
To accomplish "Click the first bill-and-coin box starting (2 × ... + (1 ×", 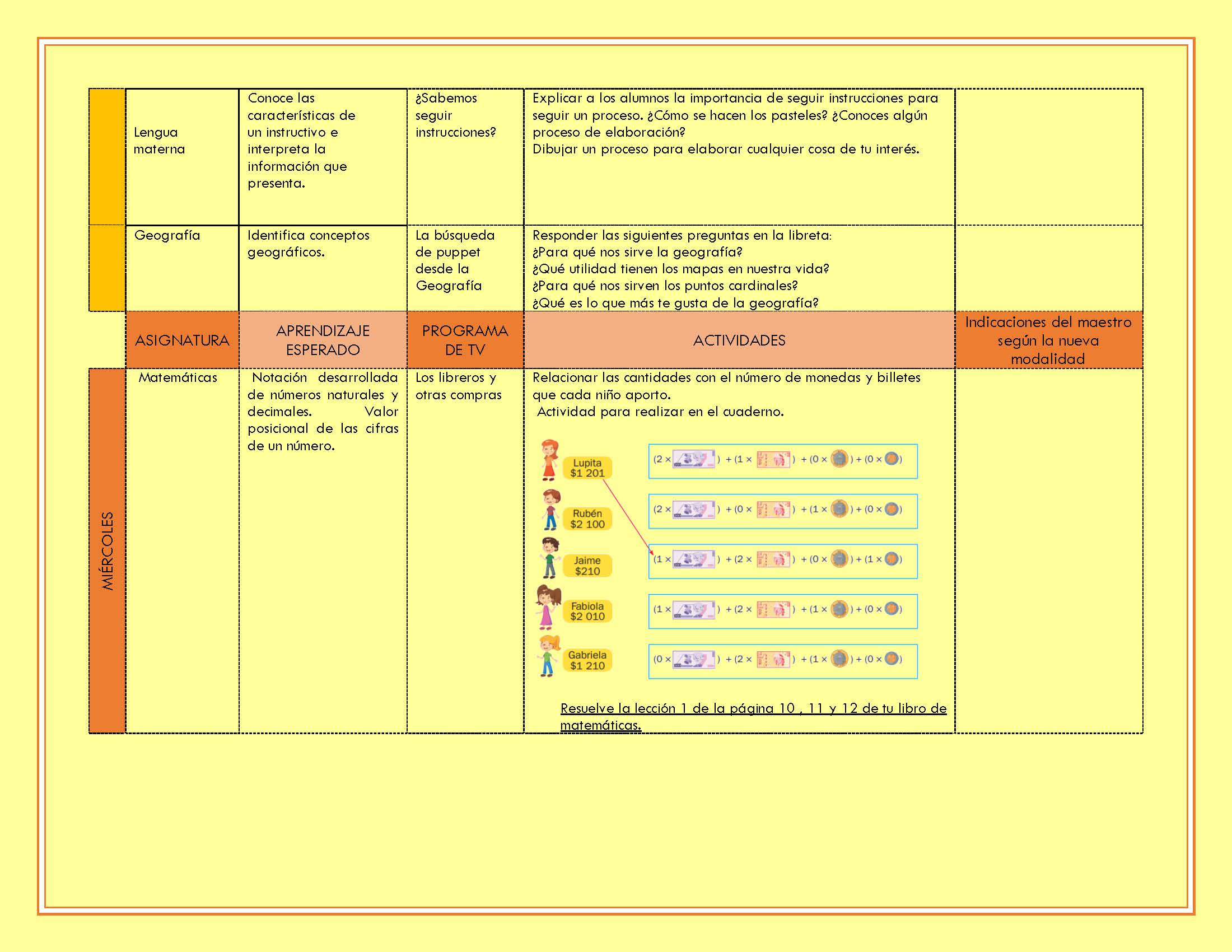I will click(x=783, y=461).
